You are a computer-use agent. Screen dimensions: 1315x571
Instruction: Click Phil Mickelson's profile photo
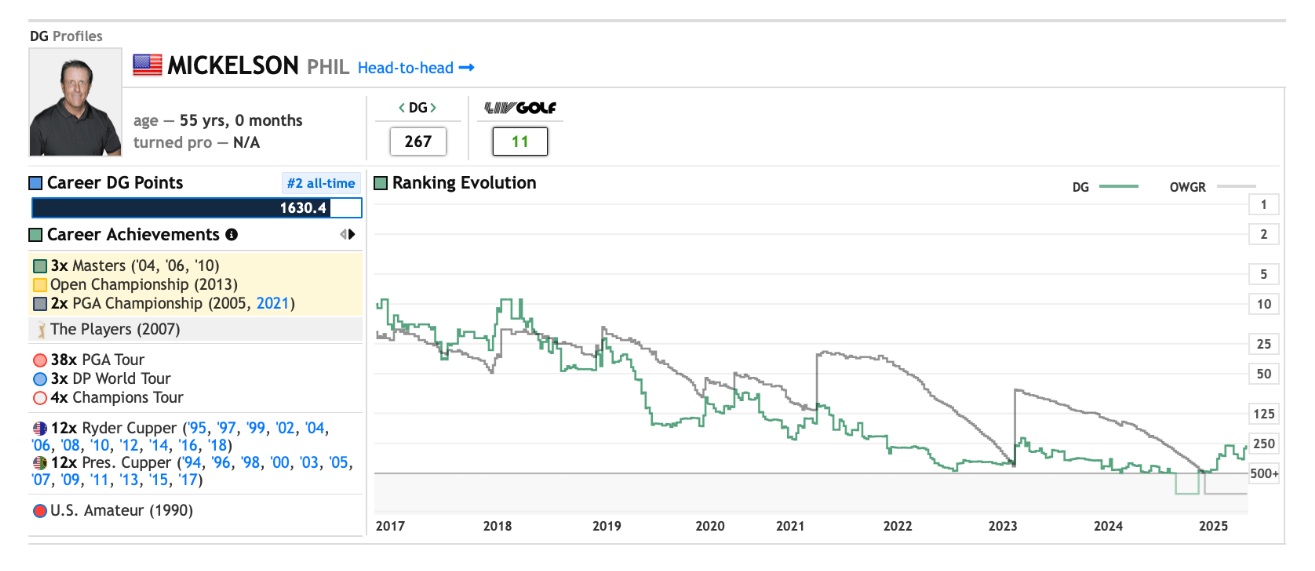tap(76, 102)
